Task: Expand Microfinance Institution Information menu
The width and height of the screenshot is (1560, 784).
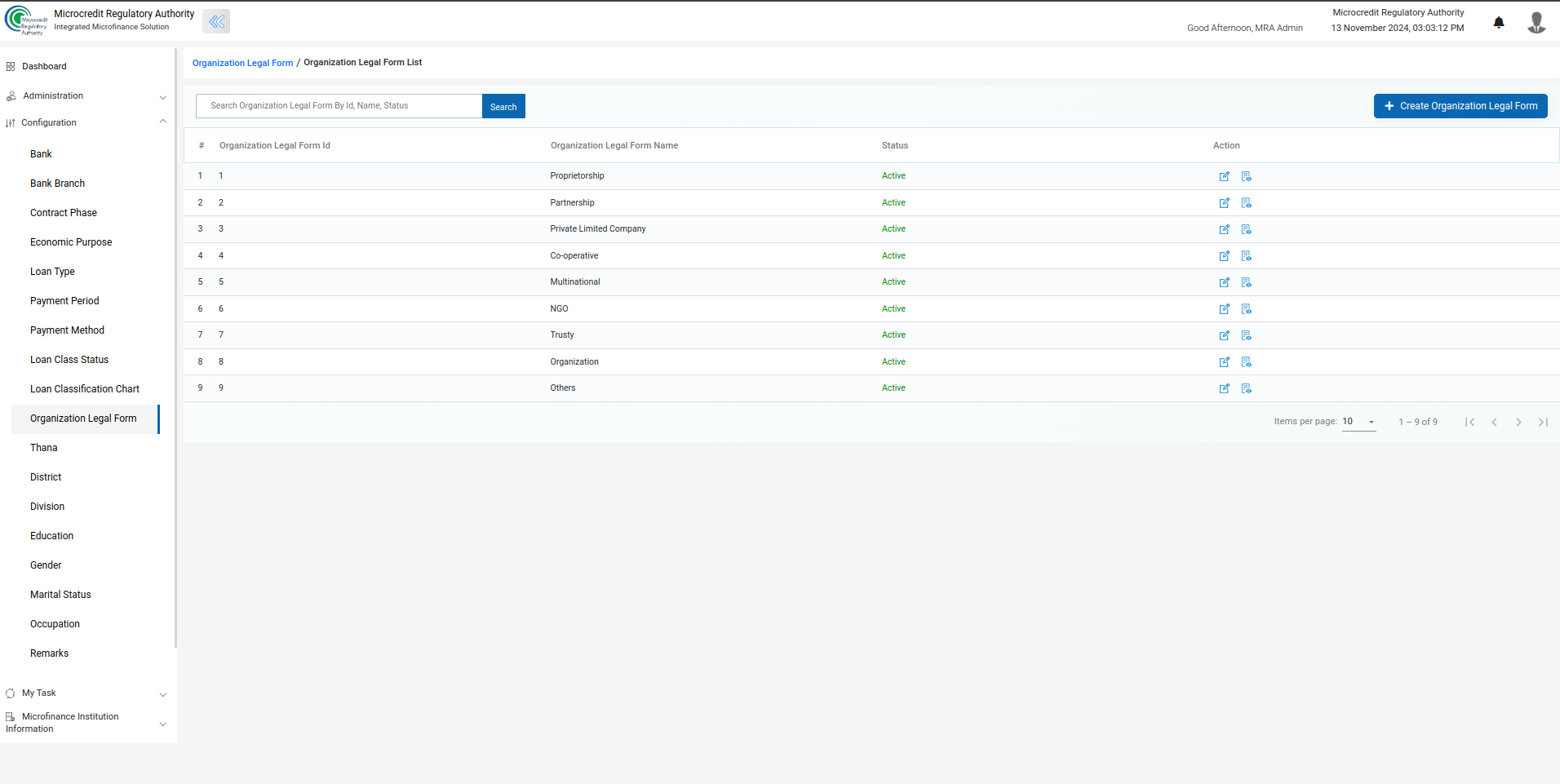Action: (86, 723)
